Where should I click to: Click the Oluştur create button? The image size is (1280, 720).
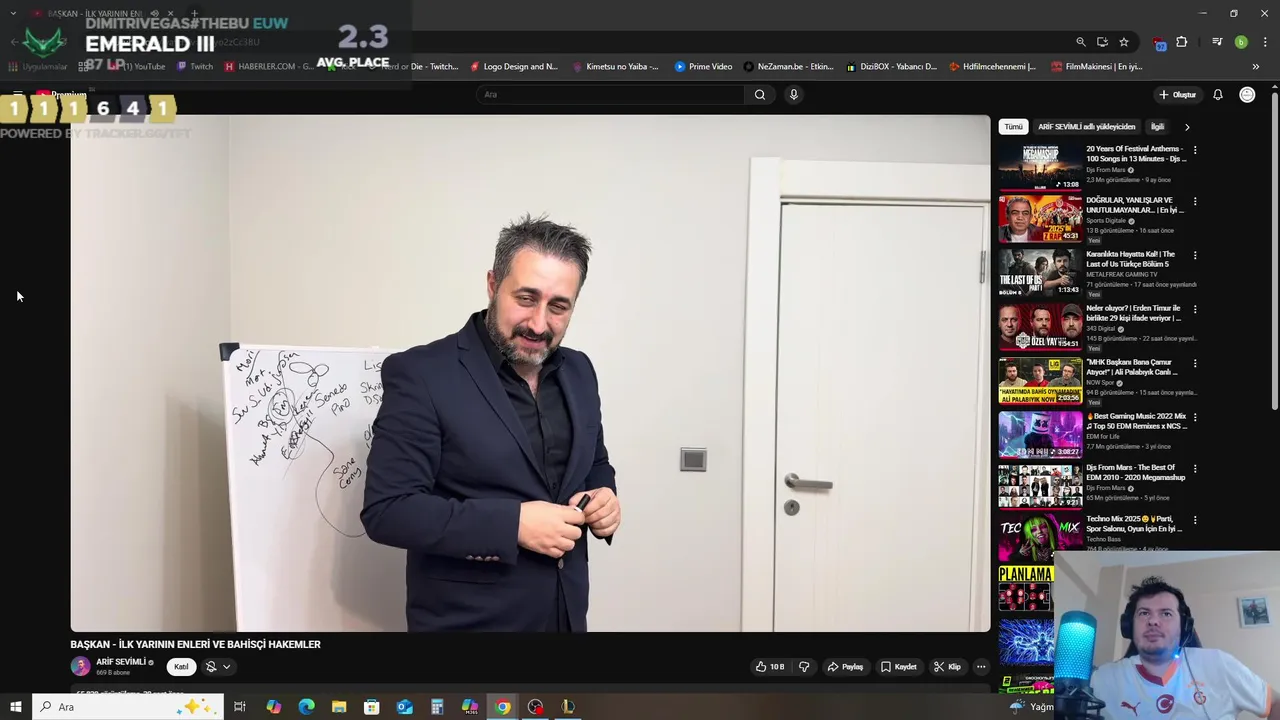(x=1177, y=95)
